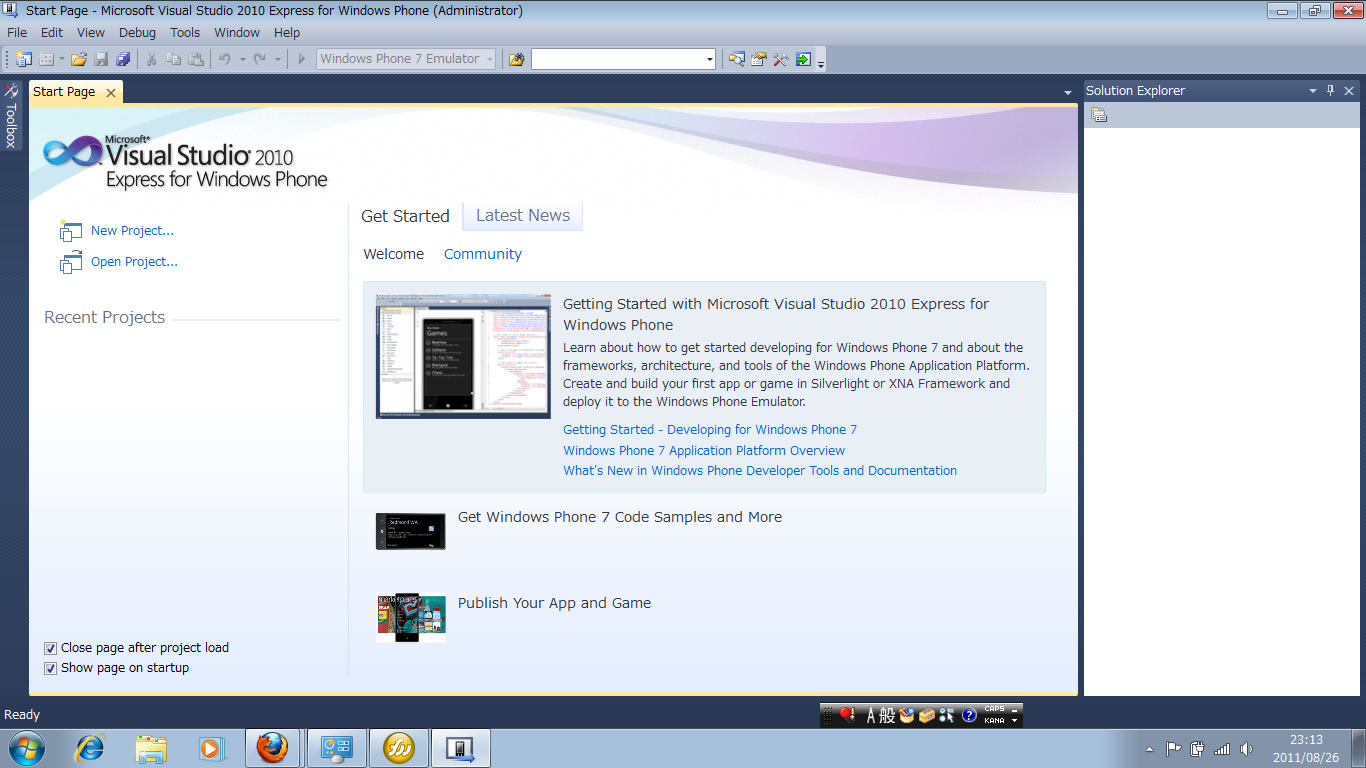Click the New Project toolbar icon
Viewport: 1366px width, 768px height.
click(24, 59)
